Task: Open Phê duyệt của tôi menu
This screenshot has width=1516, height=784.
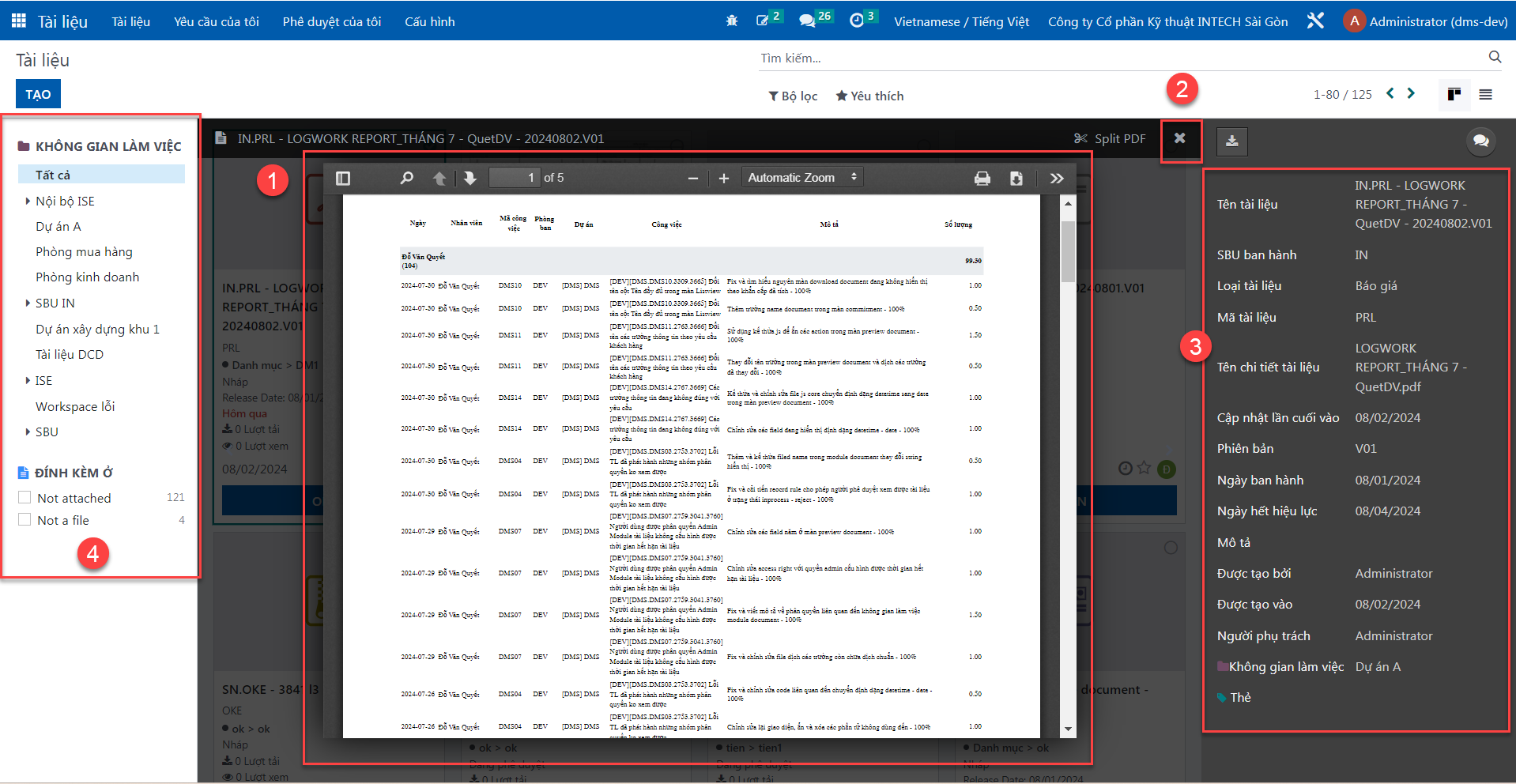Action: click(x=332, y=21)
